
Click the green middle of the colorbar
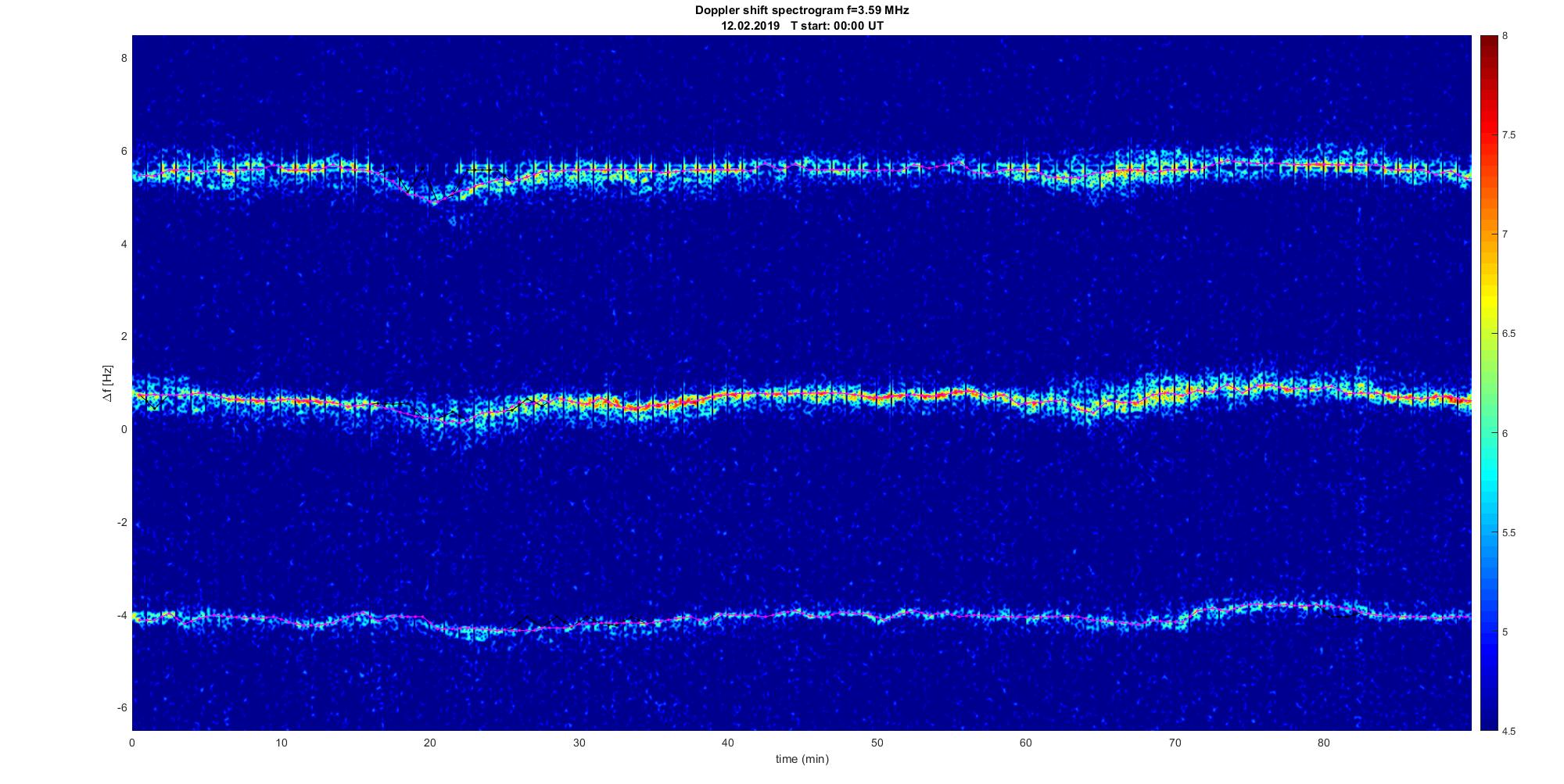[x=1489, y=383]
